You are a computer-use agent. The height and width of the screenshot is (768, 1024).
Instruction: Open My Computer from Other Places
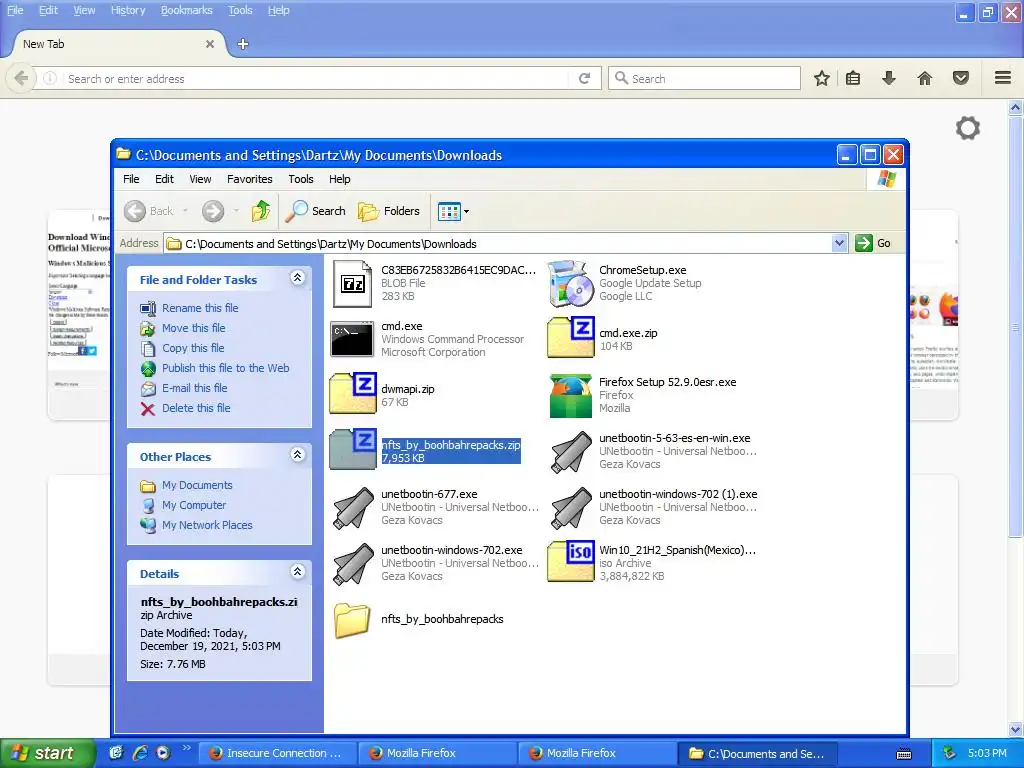click(x=194, y=505)
